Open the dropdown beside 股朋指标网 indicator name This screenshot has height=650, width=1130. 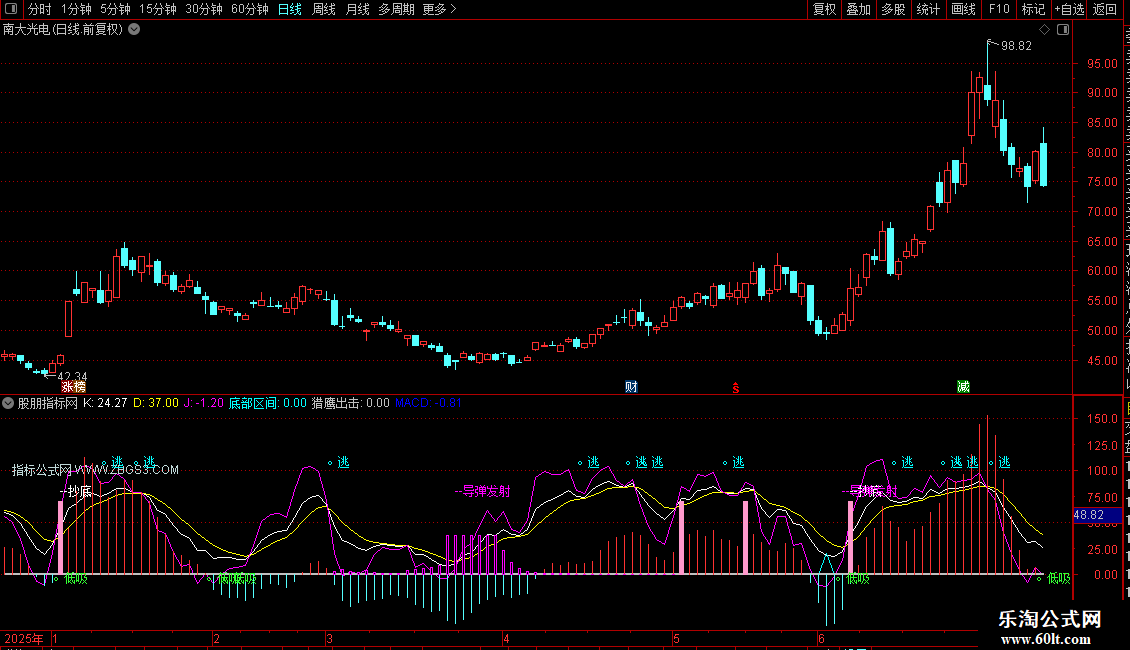click(8, 403)
